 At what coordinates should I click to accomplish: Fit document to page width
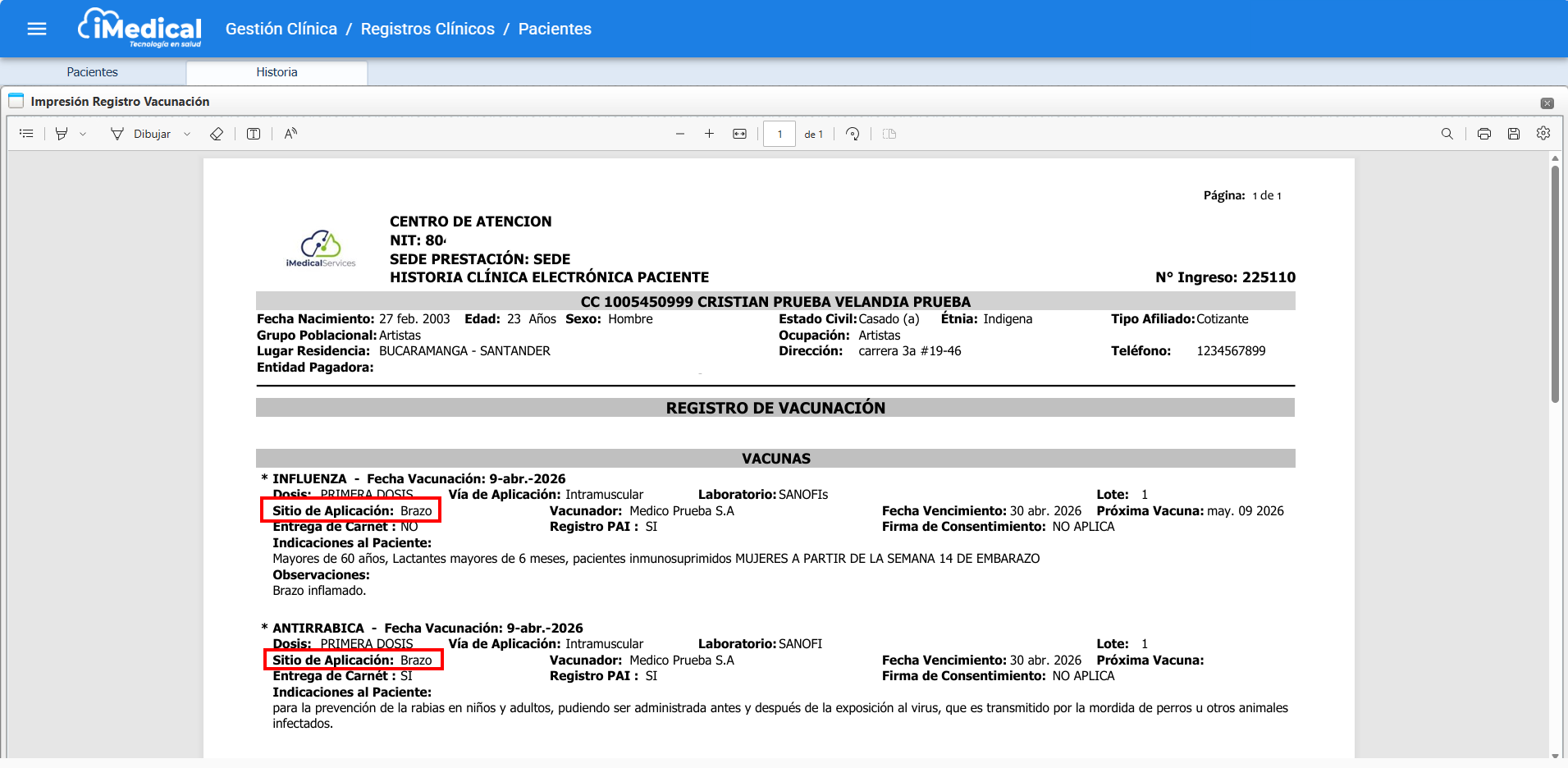click(739, 134)
